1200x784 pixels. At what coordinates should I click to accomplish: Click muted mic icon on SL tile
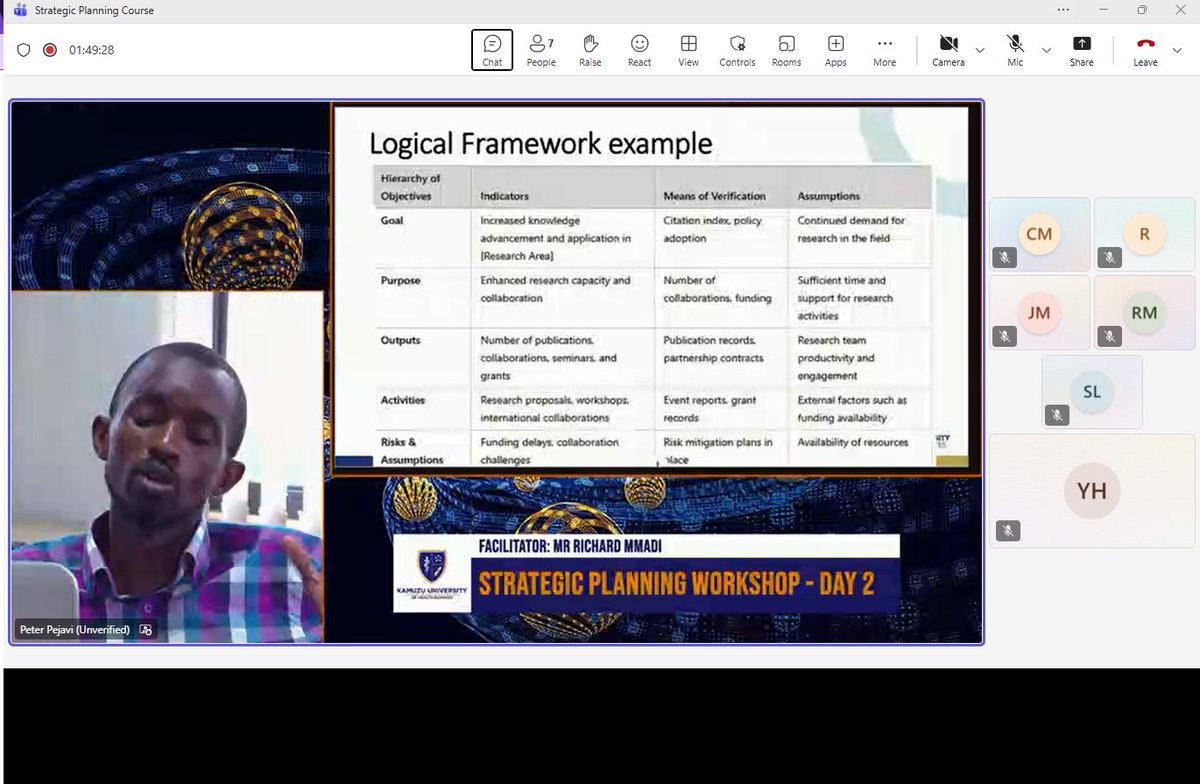click(1058, 414)
